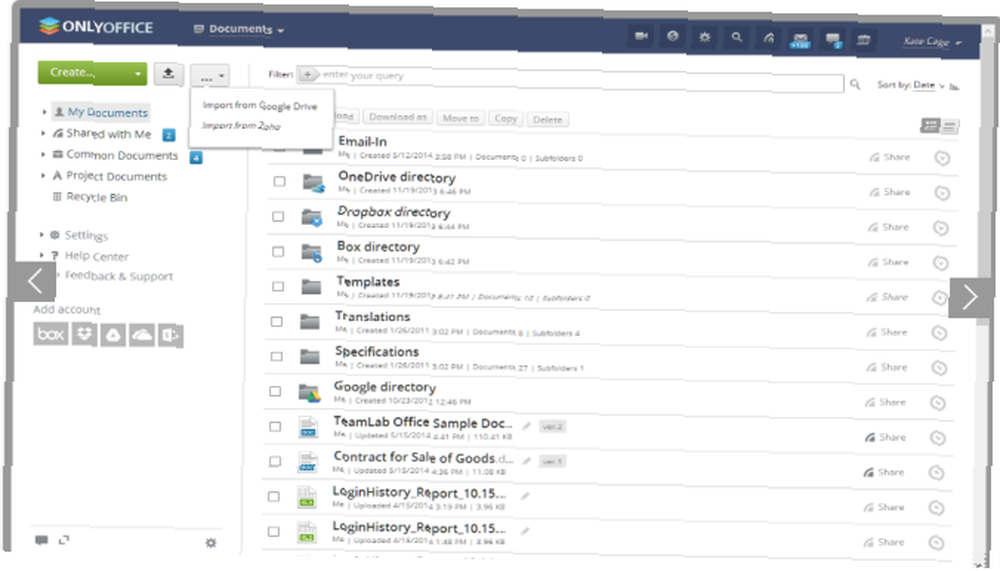Tick checkbox for TeamLab Office Sample Doc
Screen dimensions: 1000x571
click(x=276, y=427)
